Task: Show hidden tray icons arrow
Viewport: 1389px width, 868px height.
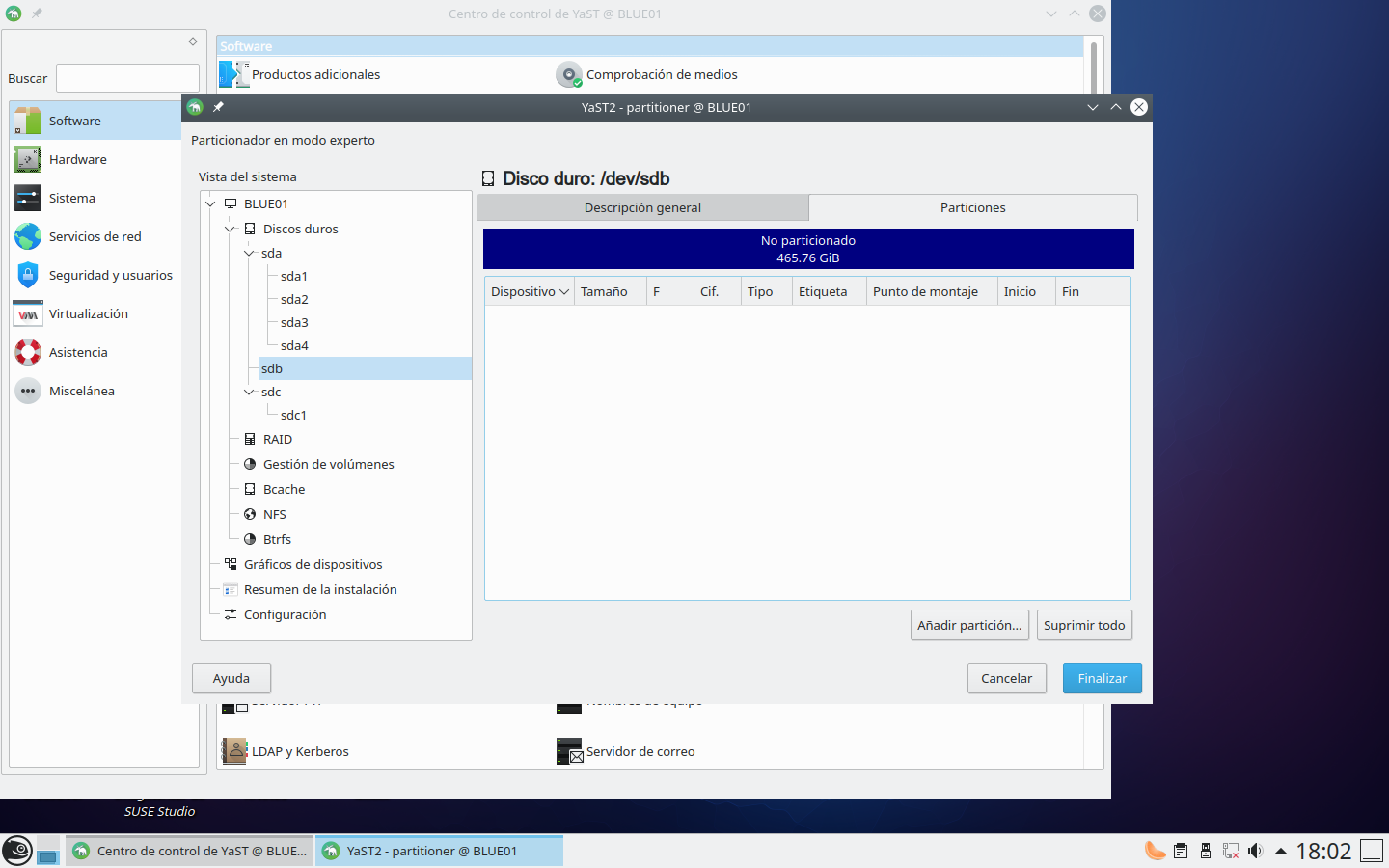Action: pyautogui.click(x=1281, y=851)
